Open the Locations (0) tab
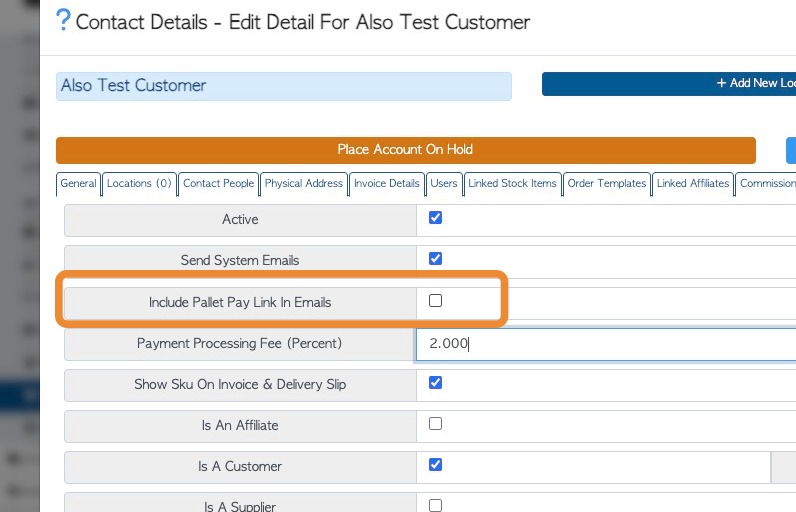 click(139, 184)
